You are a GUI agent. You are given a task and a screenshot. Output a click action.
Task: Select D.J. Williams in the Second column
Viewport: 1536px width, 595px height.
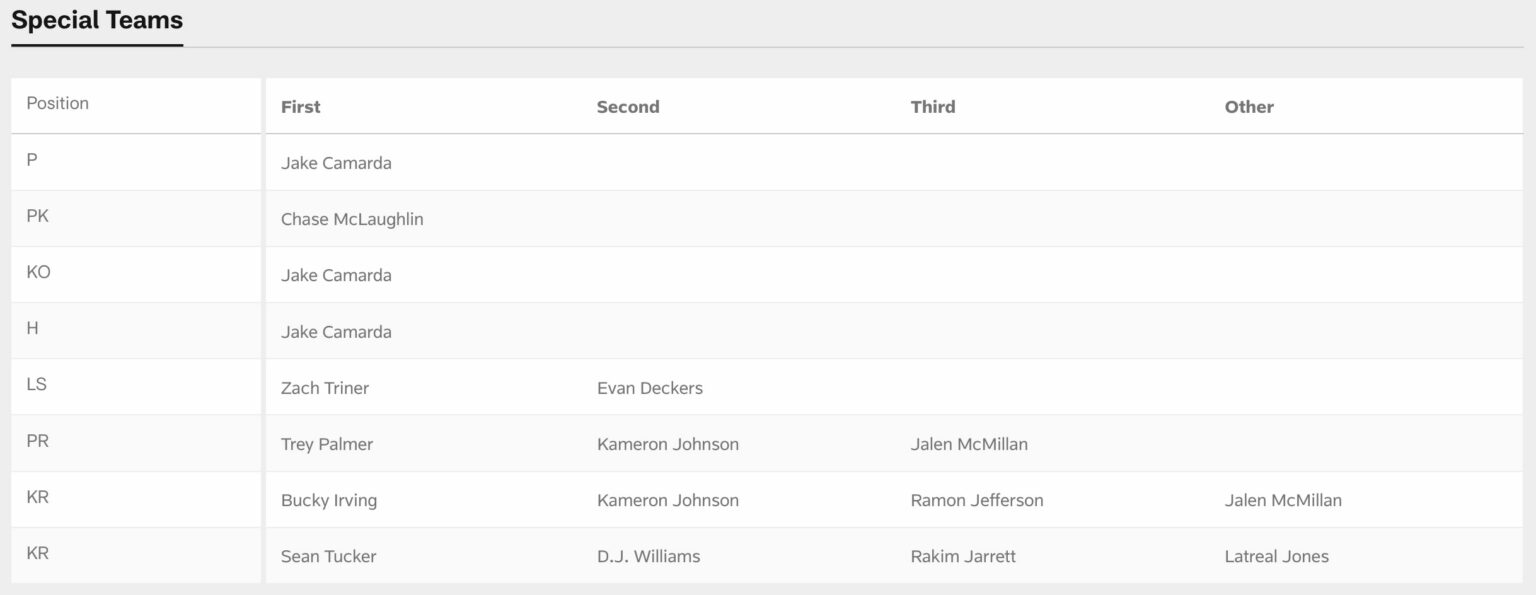tap(649, 556)
